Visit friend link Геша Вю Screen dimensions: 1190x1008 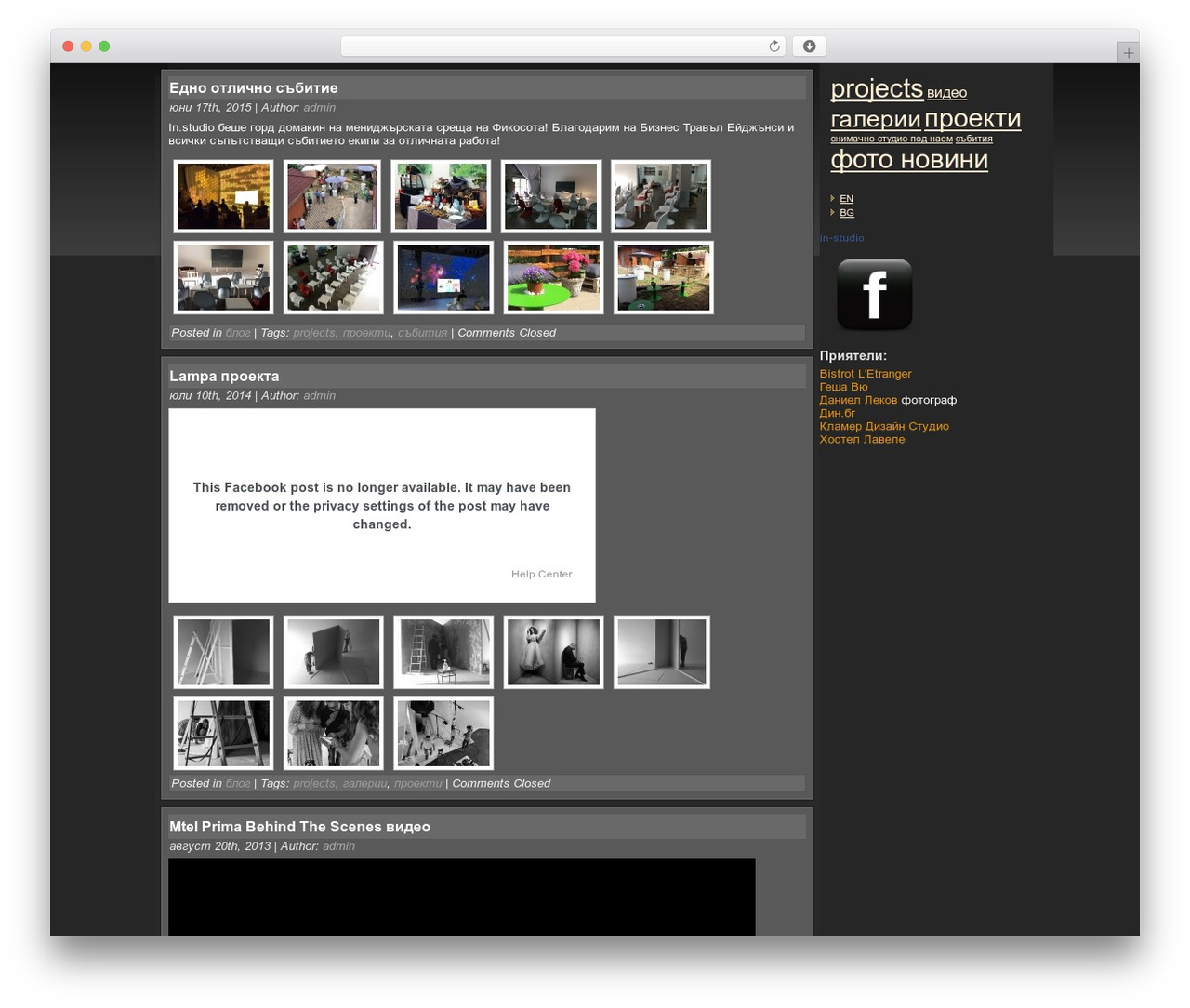[843, 387]
